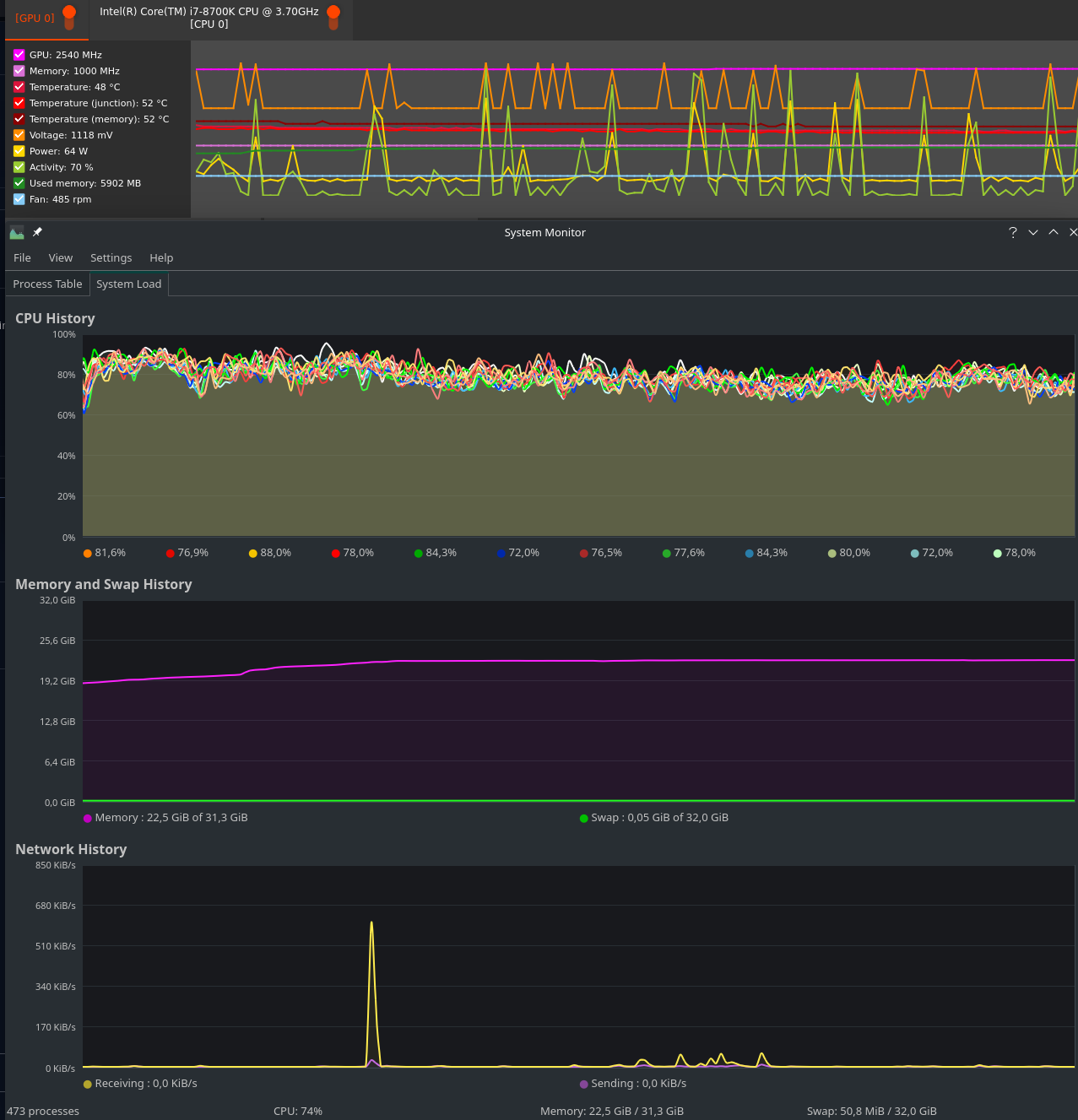Screen dimensions: 1078x1120
Task: Click the CPU: 74% status bar entry
Action: [x=298, y=1112]
